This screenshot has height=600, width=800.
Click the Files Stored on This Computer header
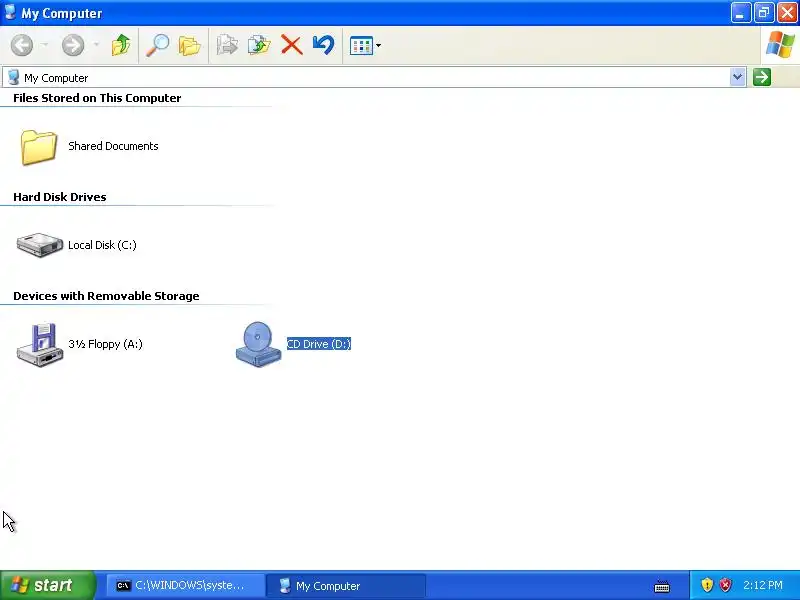(97, 98)
